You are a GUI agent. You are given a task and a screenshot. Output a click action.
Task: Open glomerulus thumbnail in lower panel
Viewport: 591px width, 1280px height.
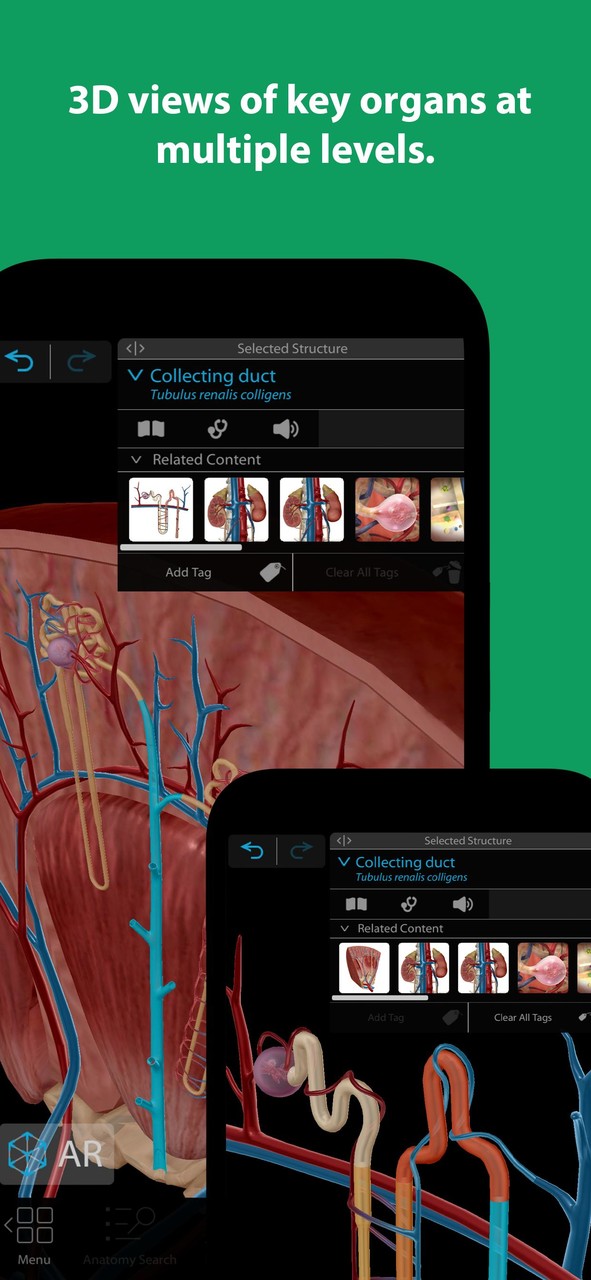(x=543, y=968)
